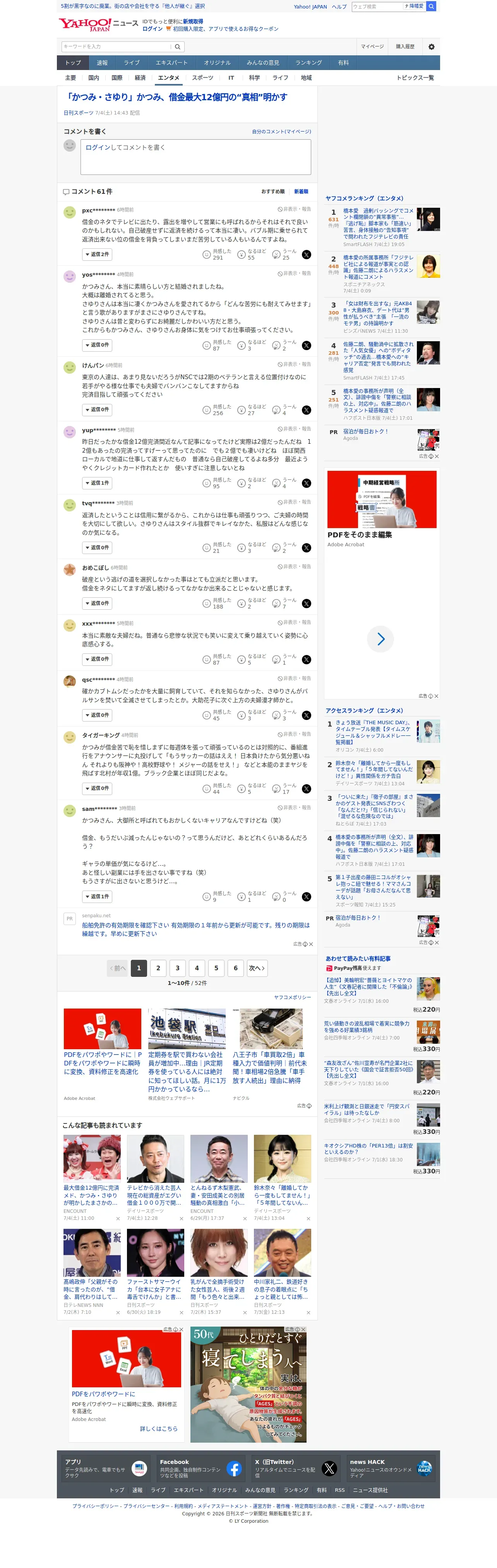The width and height of the screenshot is (497, 1568).
Task: Click the ログイン link in header
Action: tap(152, 29)
